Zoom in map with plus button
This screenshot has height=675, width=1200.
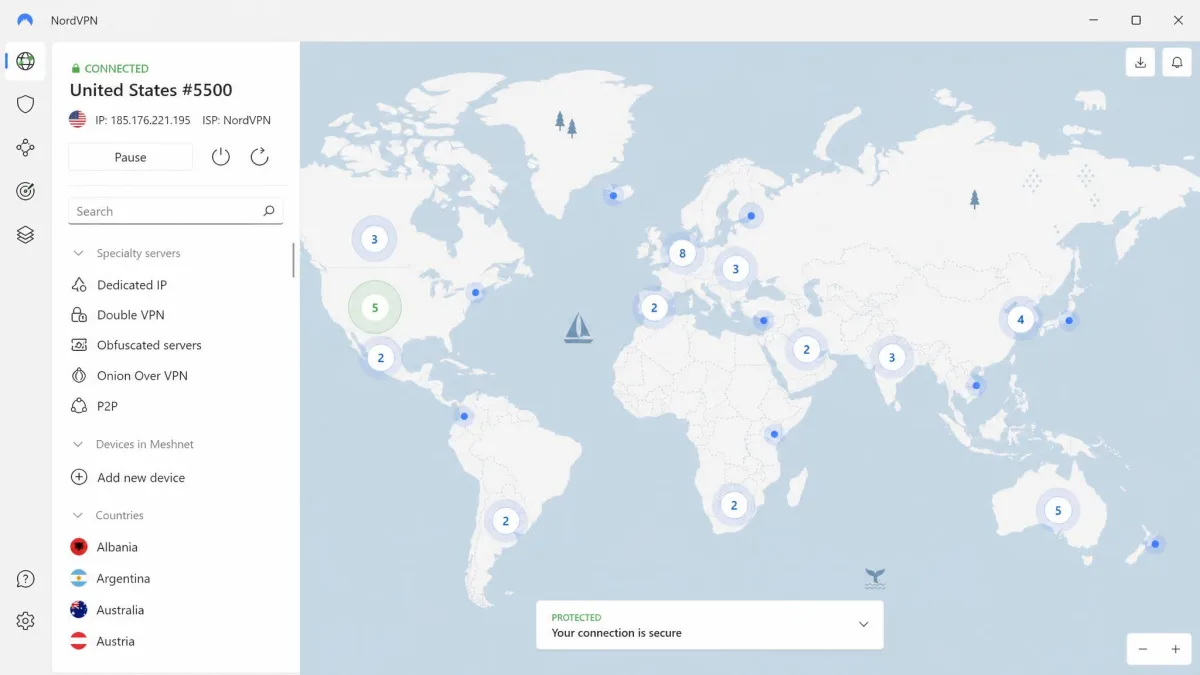point(1176,649)
